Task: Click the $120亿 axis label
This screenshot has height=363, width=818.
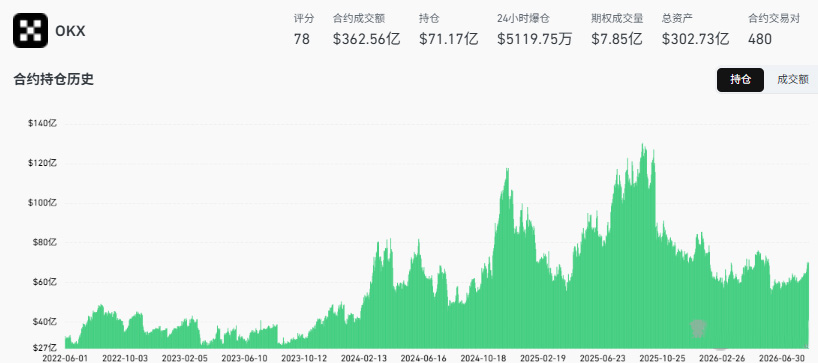Action: click(x=42, y=163)
